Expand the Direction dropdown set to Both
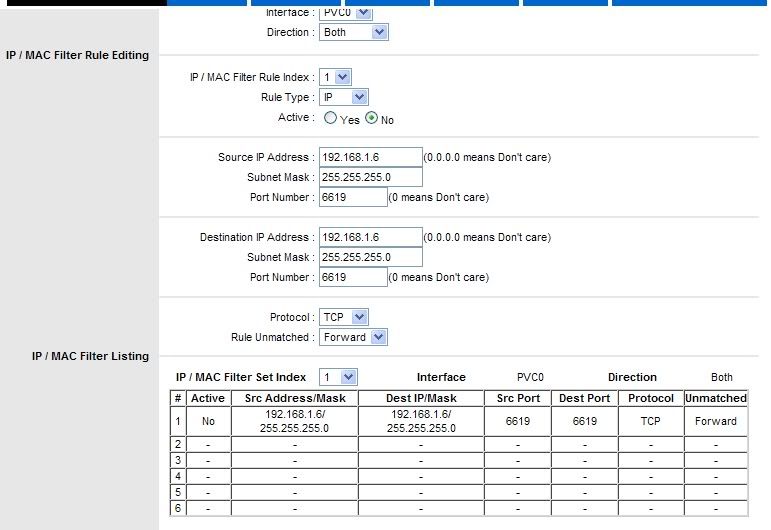This screenshot has width=771, height=530. click(x=354, y=33)
